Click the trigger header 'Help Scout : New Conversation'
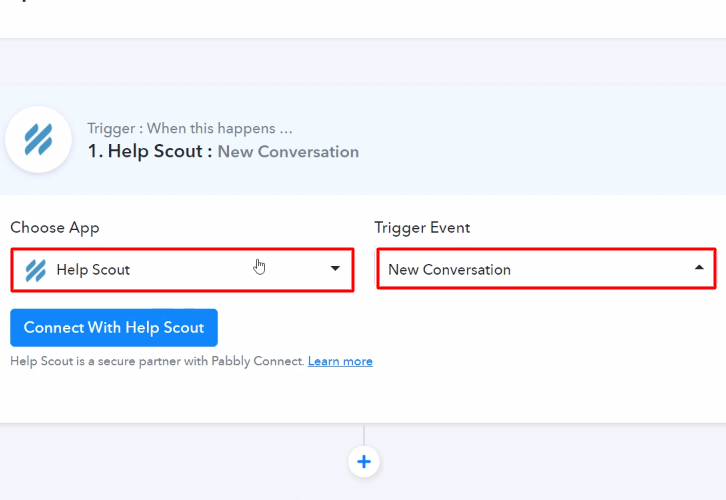Screen dimensions: 726x500 pos(223,151)
